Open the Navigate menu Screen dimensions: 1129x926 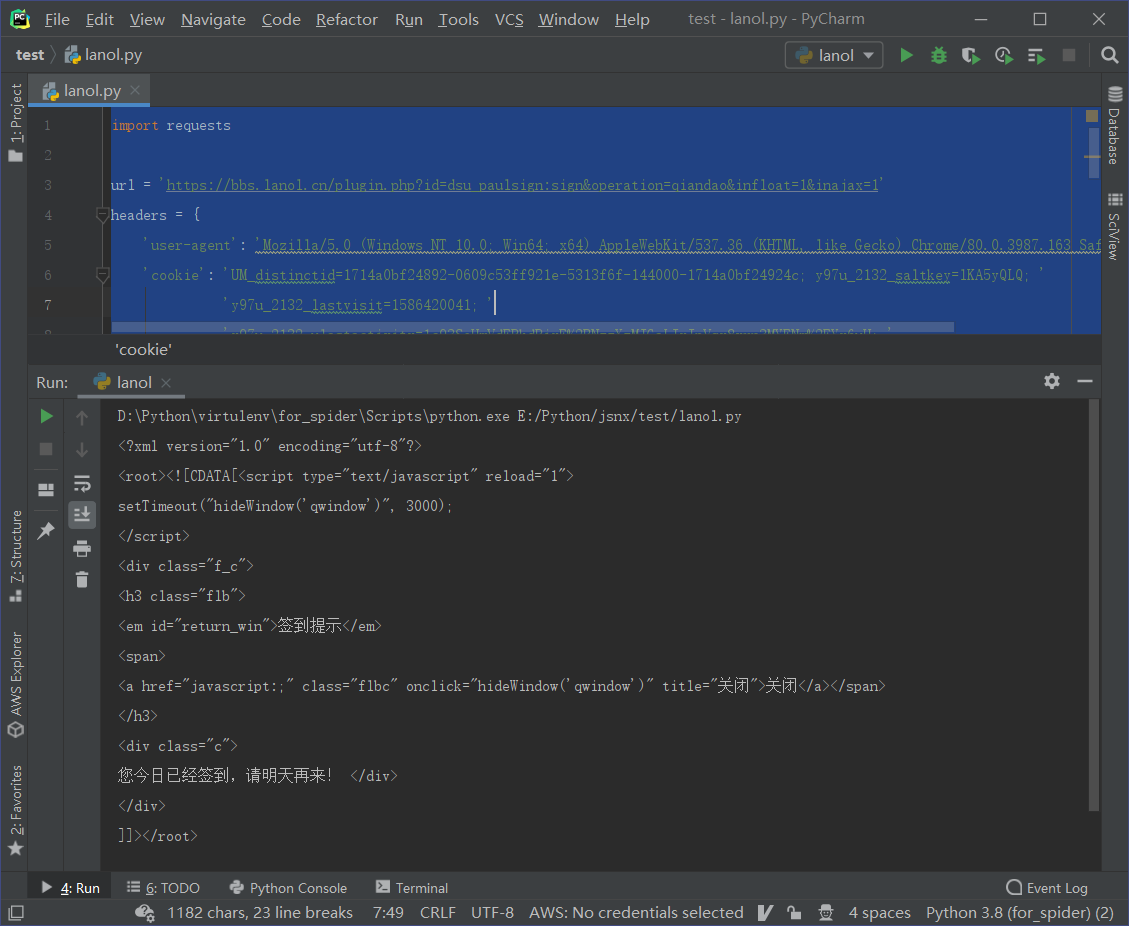click(213, 19)
